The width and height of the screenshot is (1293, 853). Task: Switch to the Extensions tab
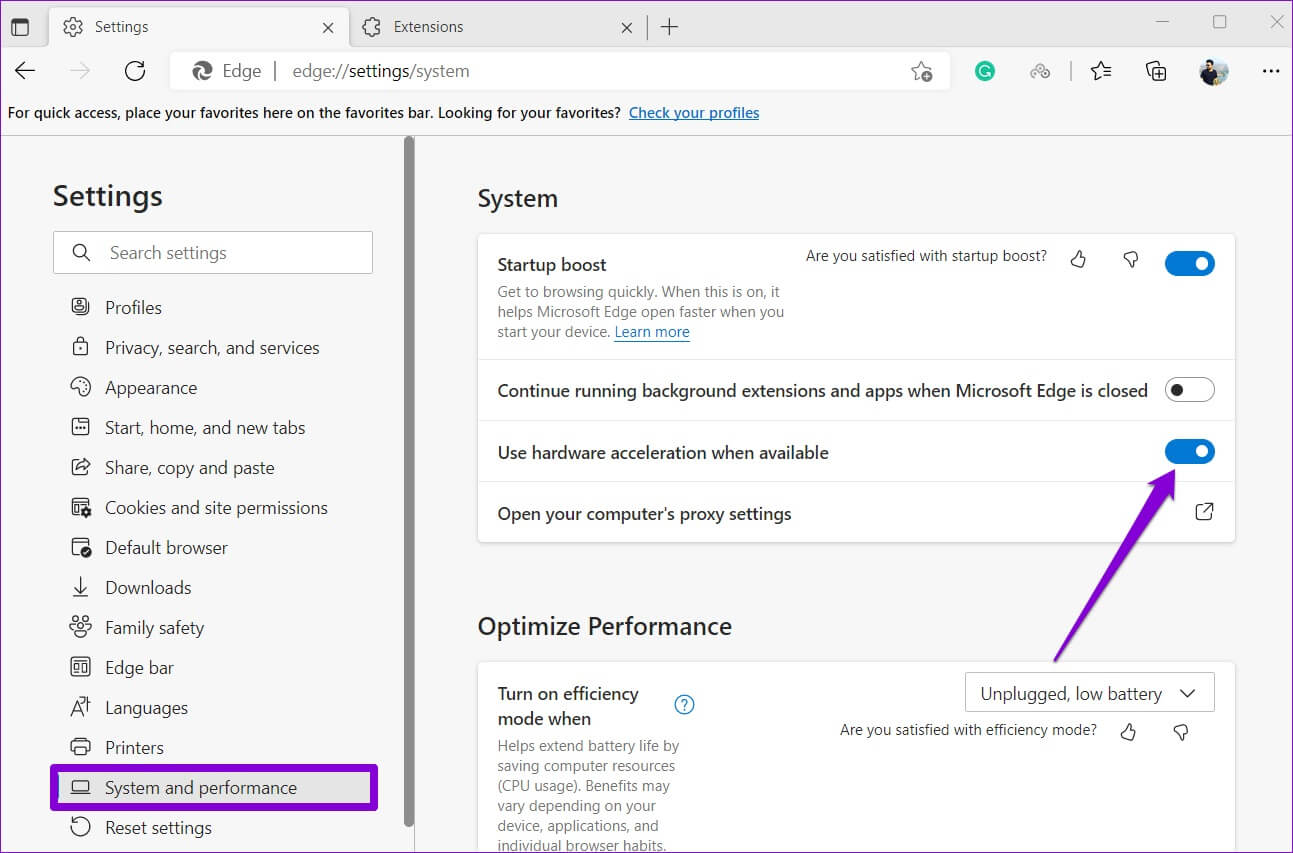(498, 27)
